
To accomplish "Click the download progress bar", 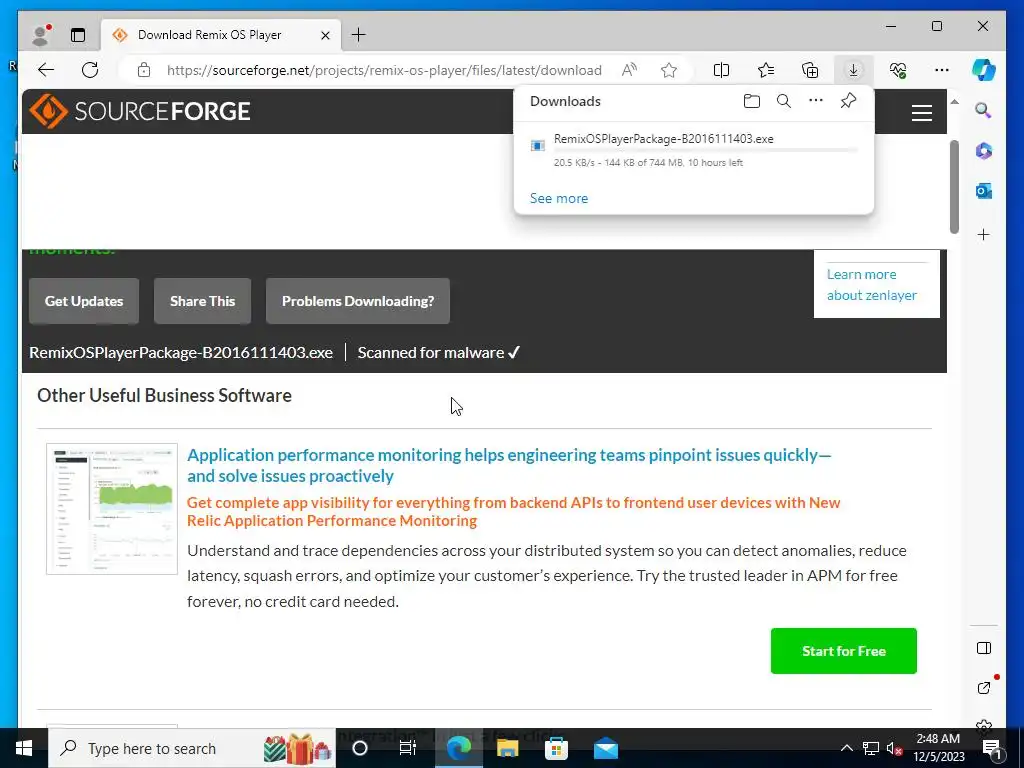I will point(705,150).
